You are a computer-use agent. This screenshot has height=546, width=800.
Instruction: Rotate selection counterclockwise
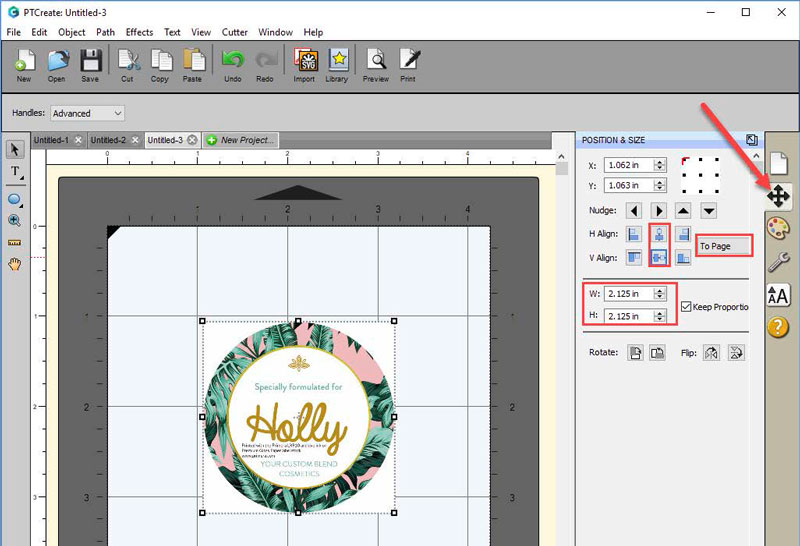tap(635, 353)
